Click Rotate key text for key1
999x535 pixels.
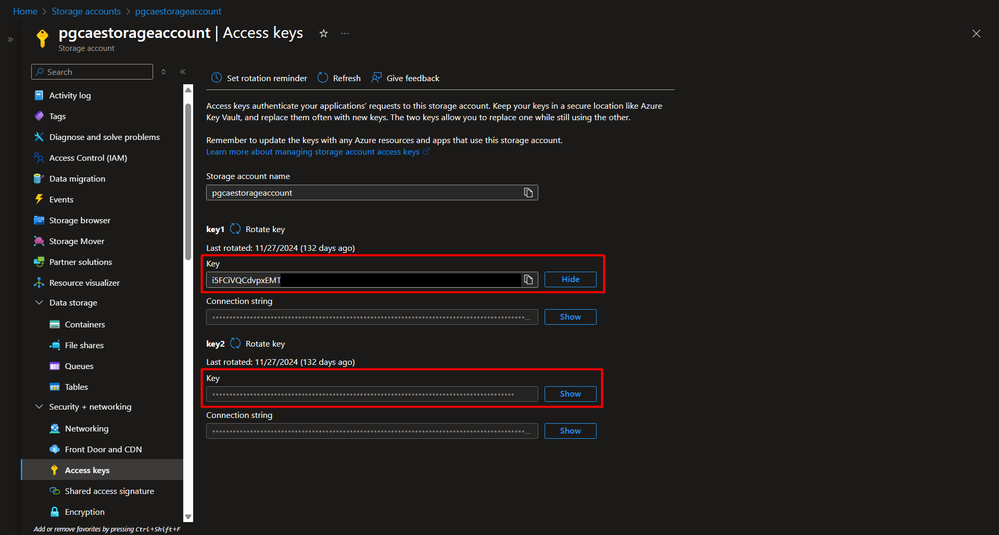(265, 229)
